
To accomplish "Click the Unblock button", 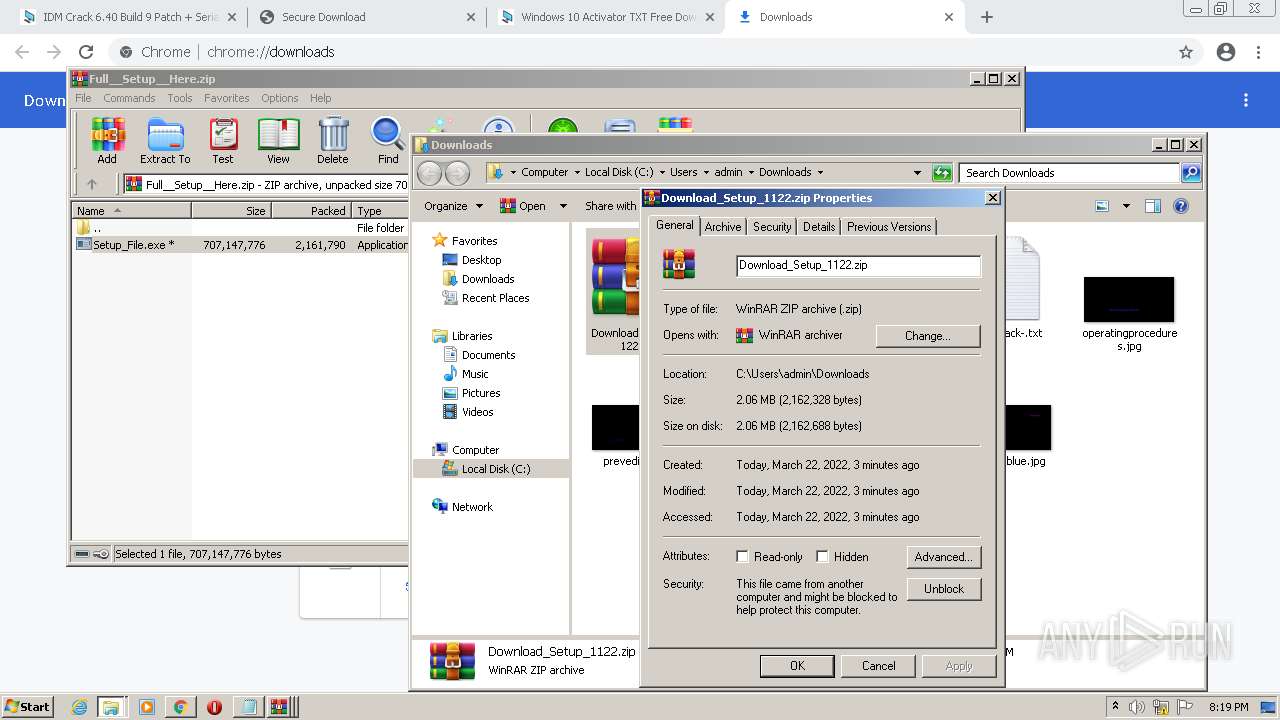I will coord(944,589).
